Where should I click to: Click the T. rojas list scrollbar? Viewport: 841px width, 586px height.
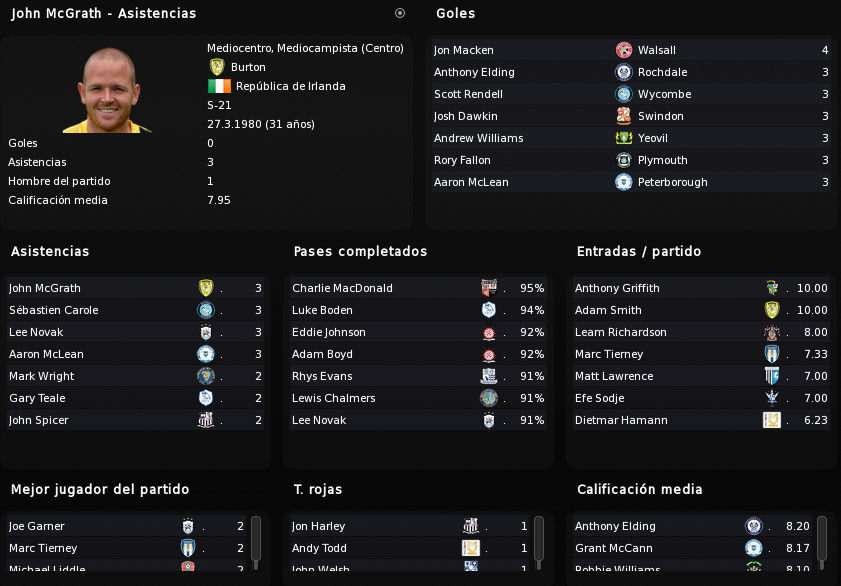[x=539, y=543]
